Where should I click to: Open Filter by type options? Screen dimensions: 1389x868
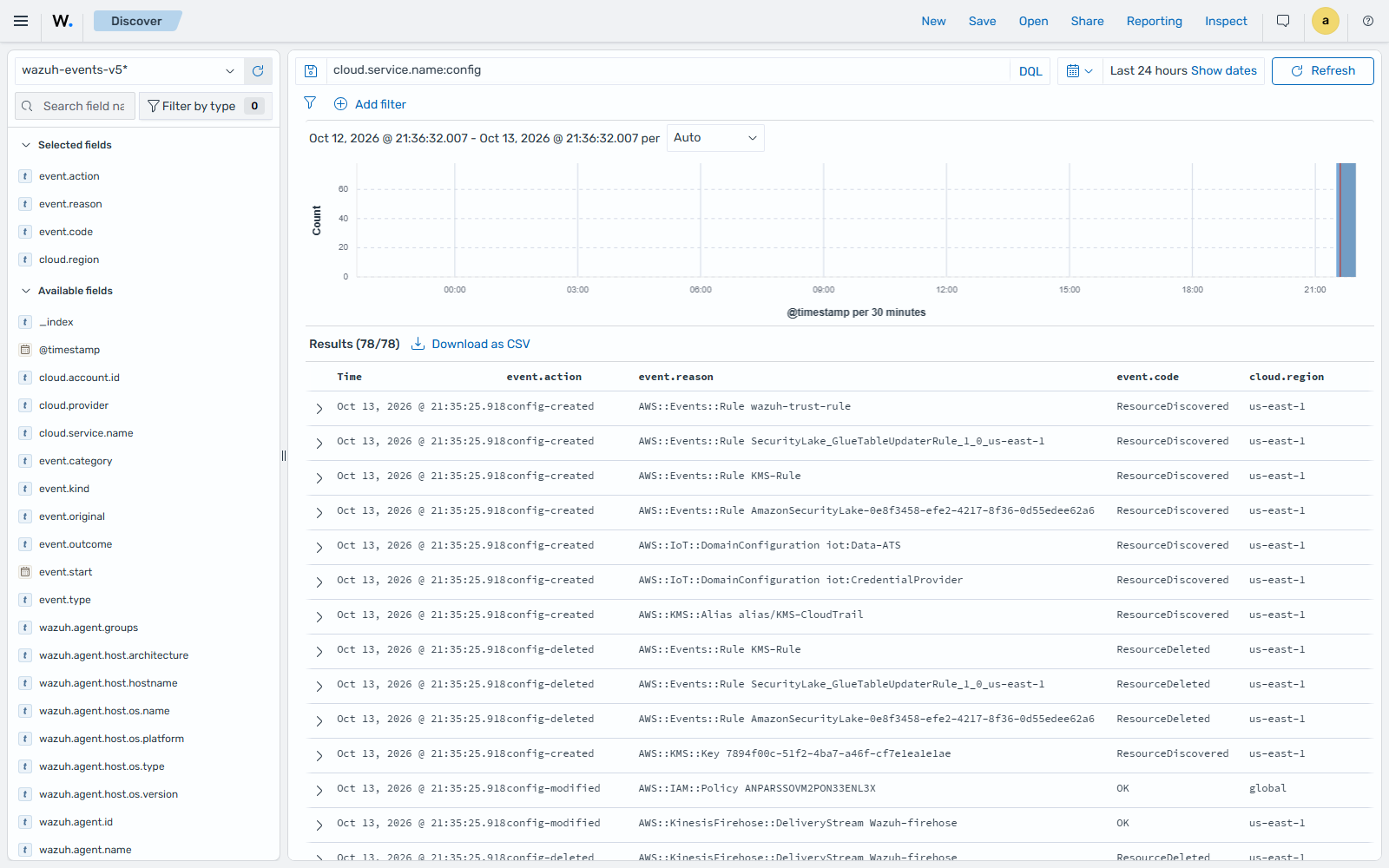[206, 106]
